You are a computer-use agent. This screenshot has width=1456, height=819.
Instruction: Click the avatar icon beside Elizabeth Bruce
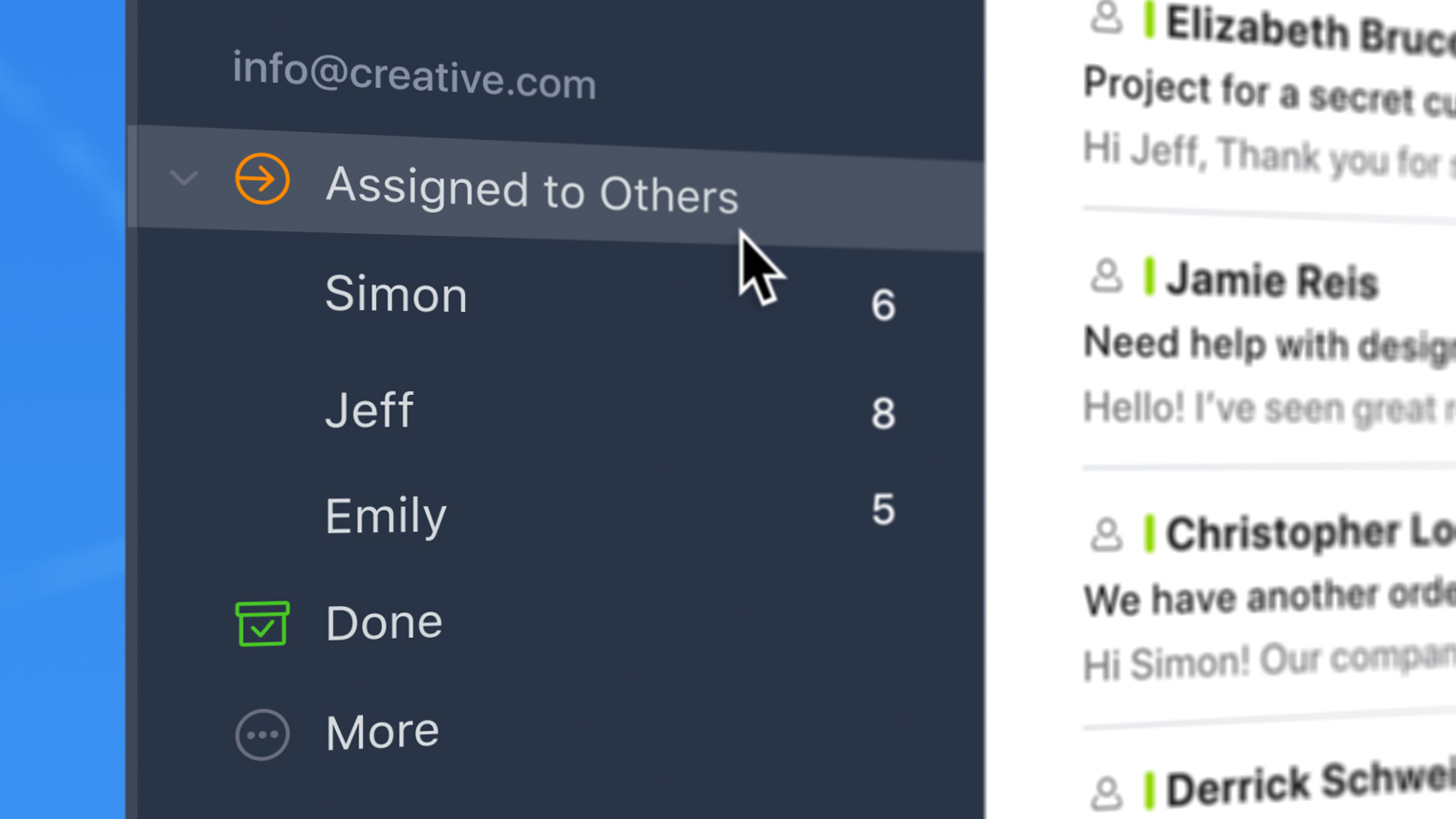pyautogui.click(x=1107, y=17)
